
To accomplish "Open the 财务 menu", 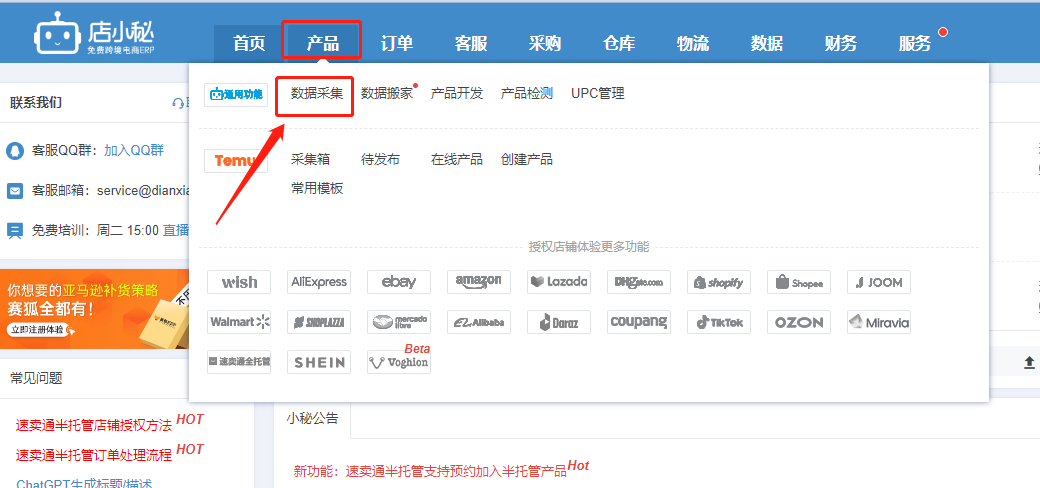I will click(841, 44).
